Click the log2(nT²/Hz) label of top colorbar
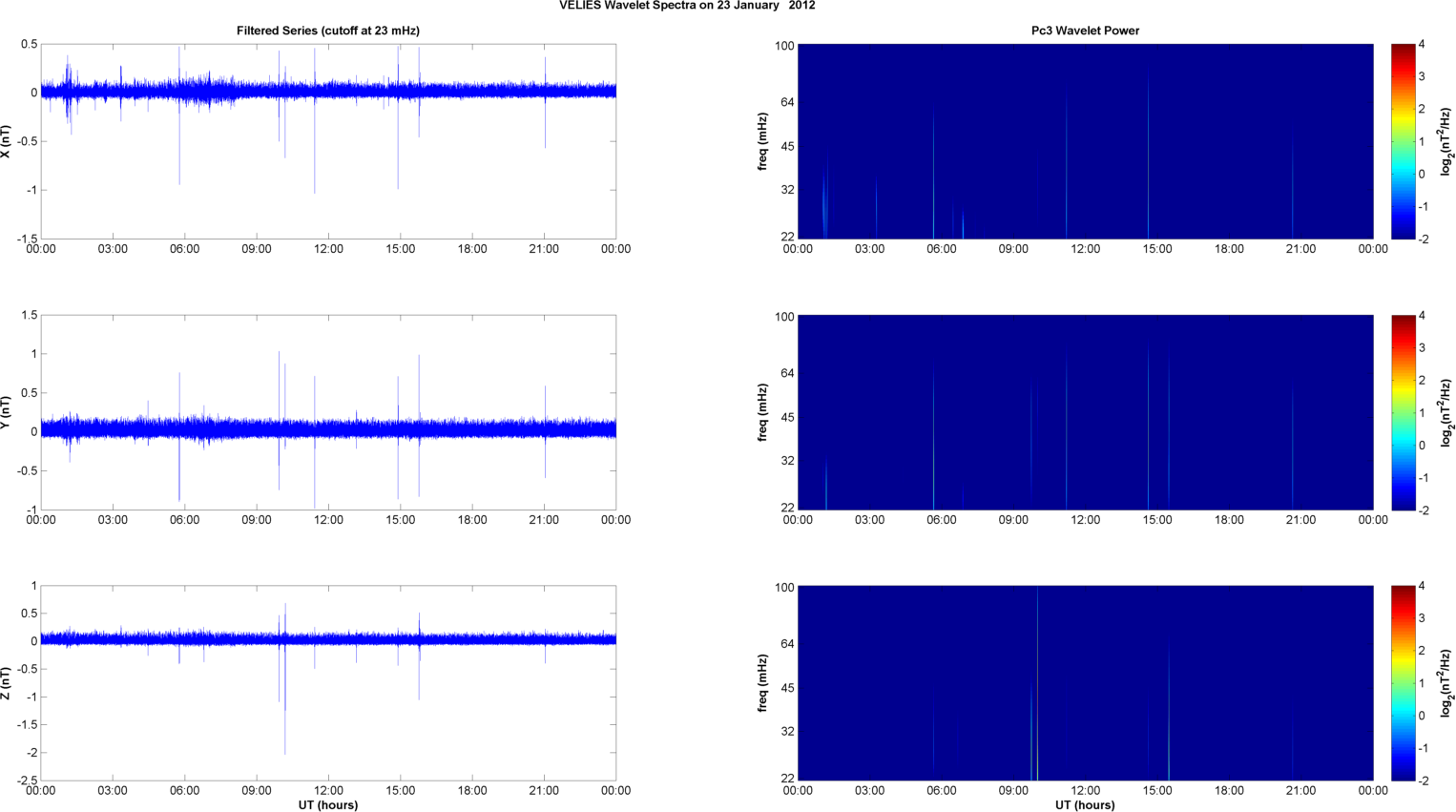Screen dimensions: 1456x812 point(1446,141)
